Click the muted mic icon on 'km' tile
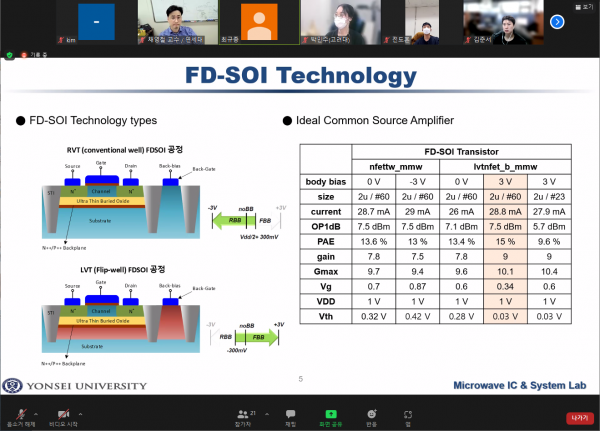Screen dimensions: 600x431 60,40
